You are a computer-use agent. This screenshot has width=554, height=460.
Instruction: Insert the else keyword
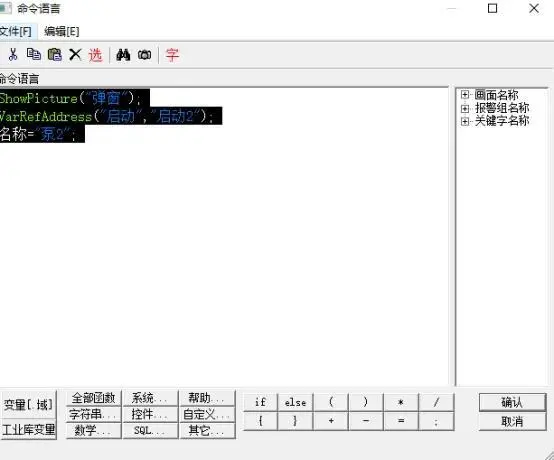pos(295,402)
